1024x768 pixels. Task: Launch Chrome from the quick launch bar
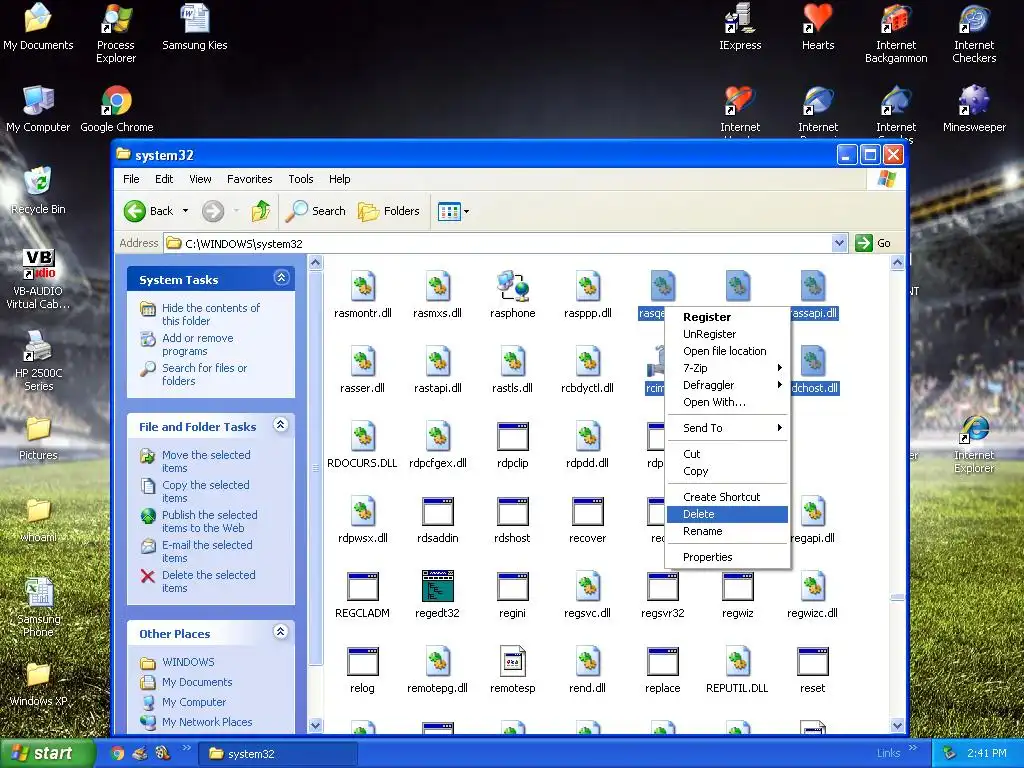(x=118, y=753)
